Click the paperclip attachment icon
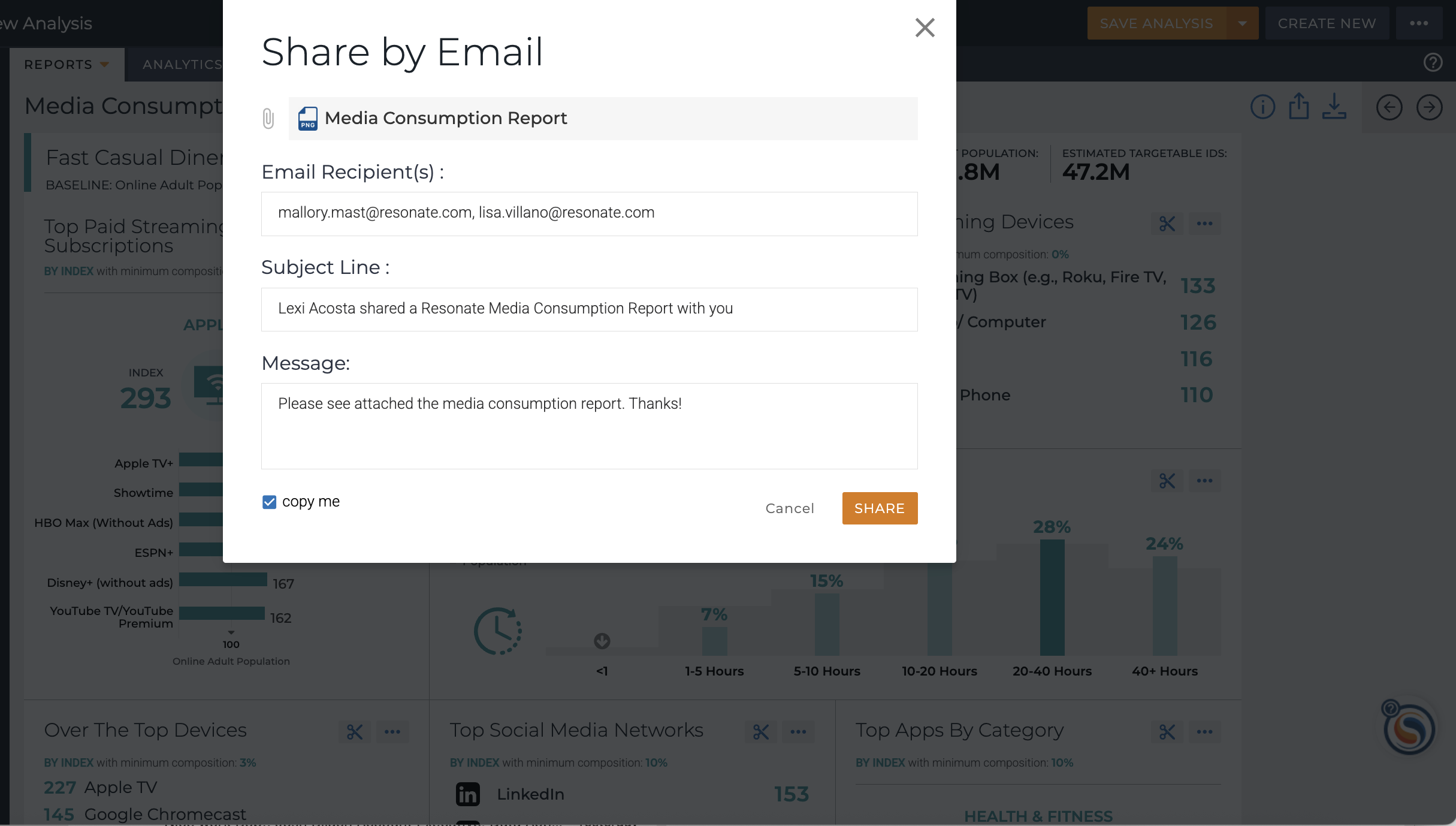The width and height of the screenshot is (1456, 826). (268, 118)
